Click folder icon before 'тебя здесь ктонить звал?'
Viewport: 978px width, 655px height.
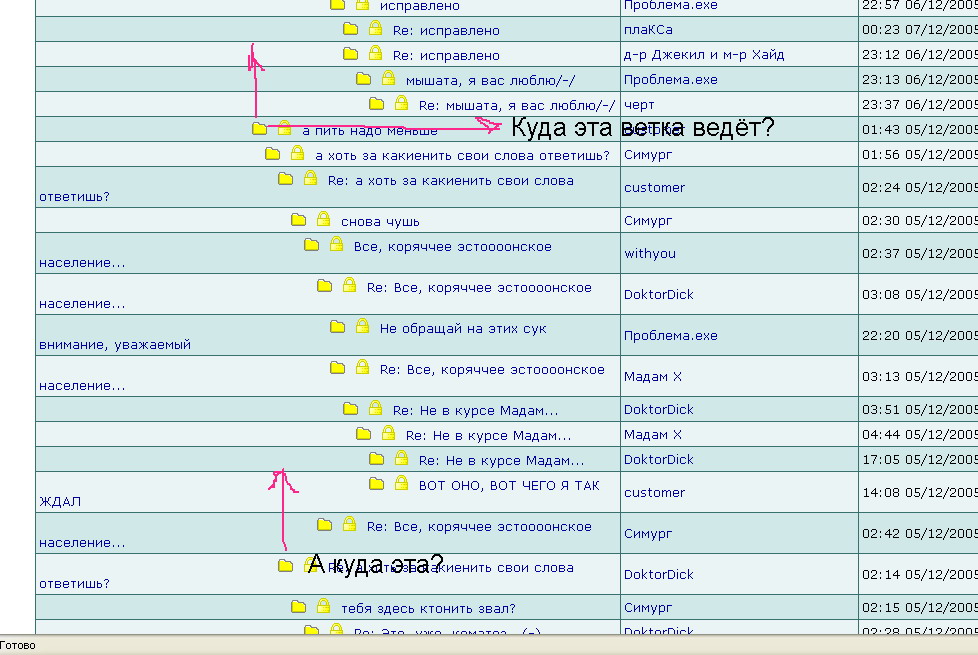(298, 606)
